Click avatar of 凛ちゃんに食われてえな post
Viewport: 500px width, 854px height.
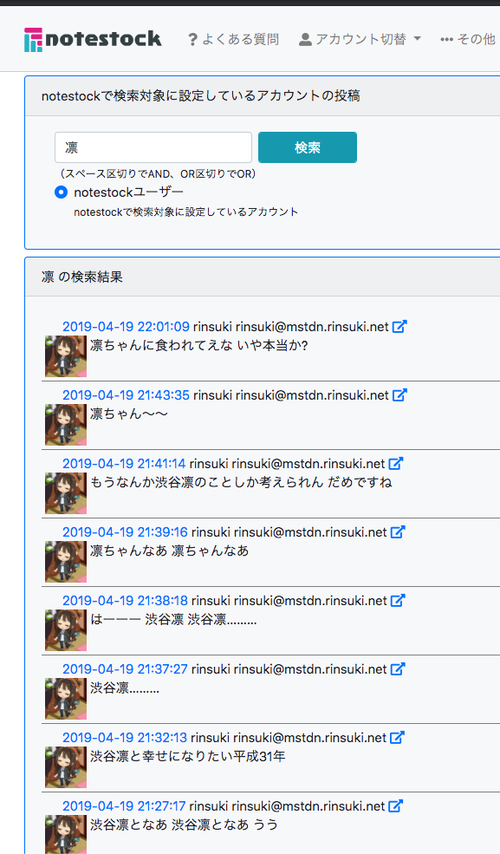(65, 356)
